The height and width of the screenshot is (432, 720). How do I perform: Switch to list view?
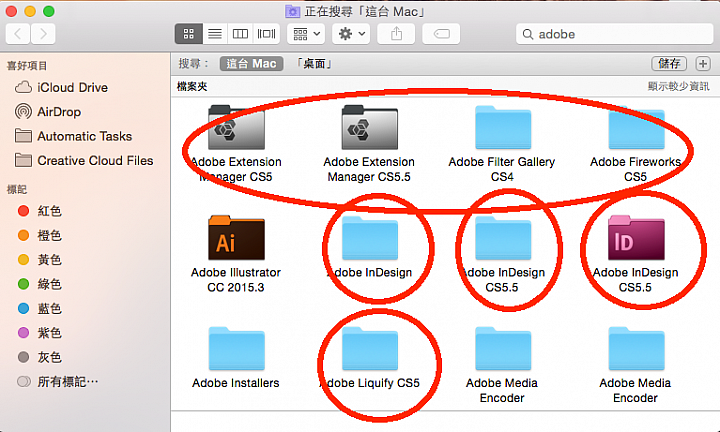click(x=215, y=34)
